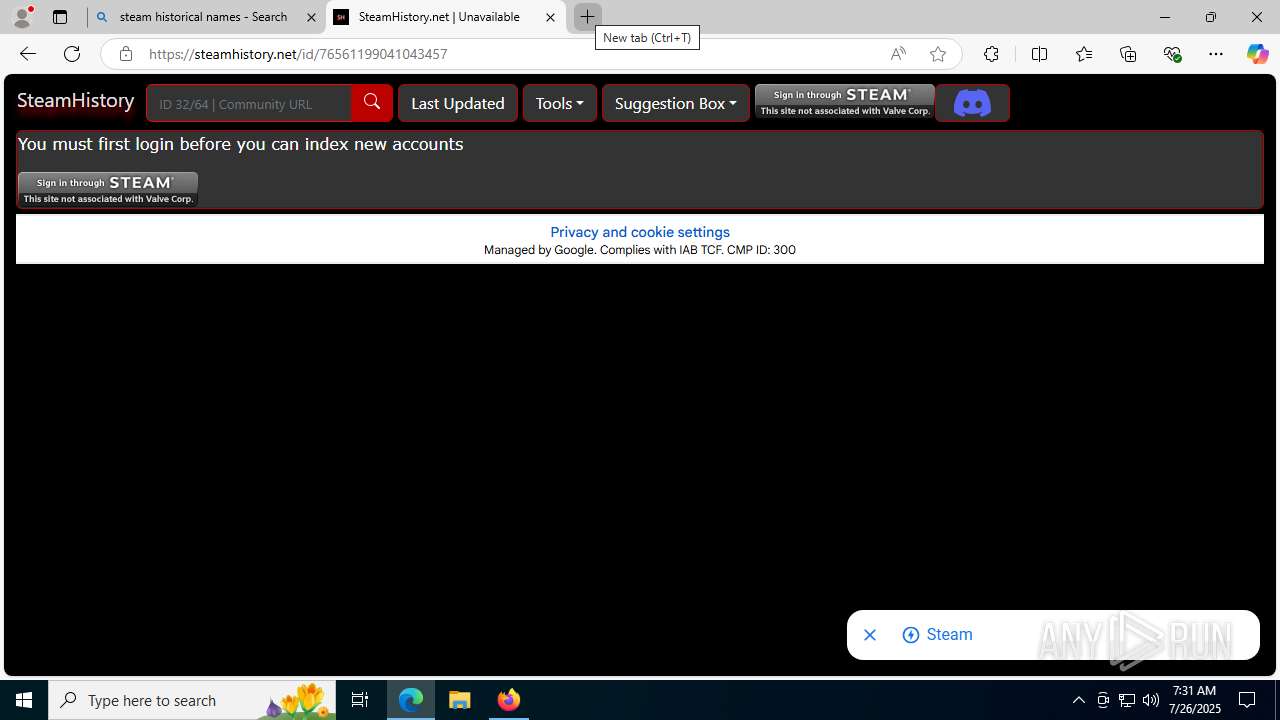Close the SteamHistory.net tab

[550, 17]
